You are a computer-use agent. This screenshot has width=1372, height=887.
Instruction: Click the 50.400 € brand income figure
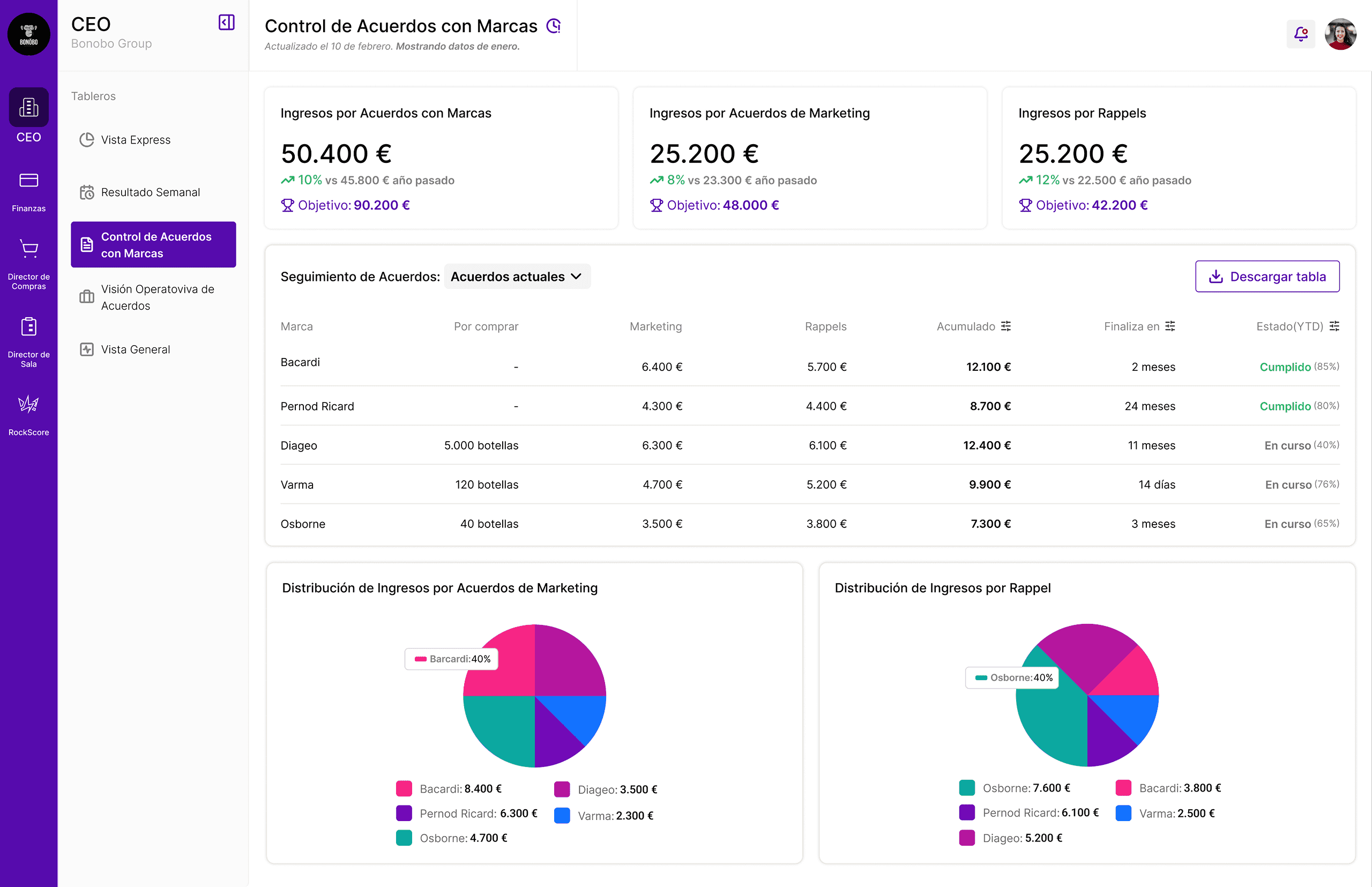(337, 153)
